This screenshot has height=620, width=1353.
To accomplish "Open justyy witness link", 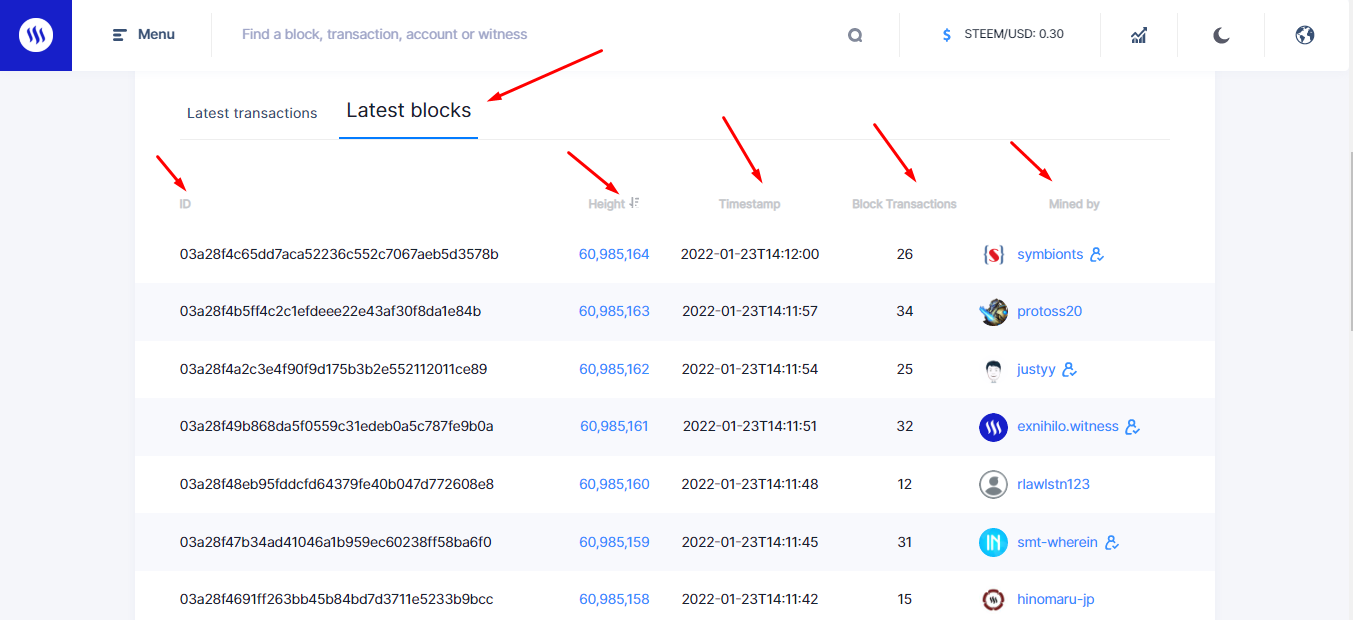I will tap(1036, 369).
